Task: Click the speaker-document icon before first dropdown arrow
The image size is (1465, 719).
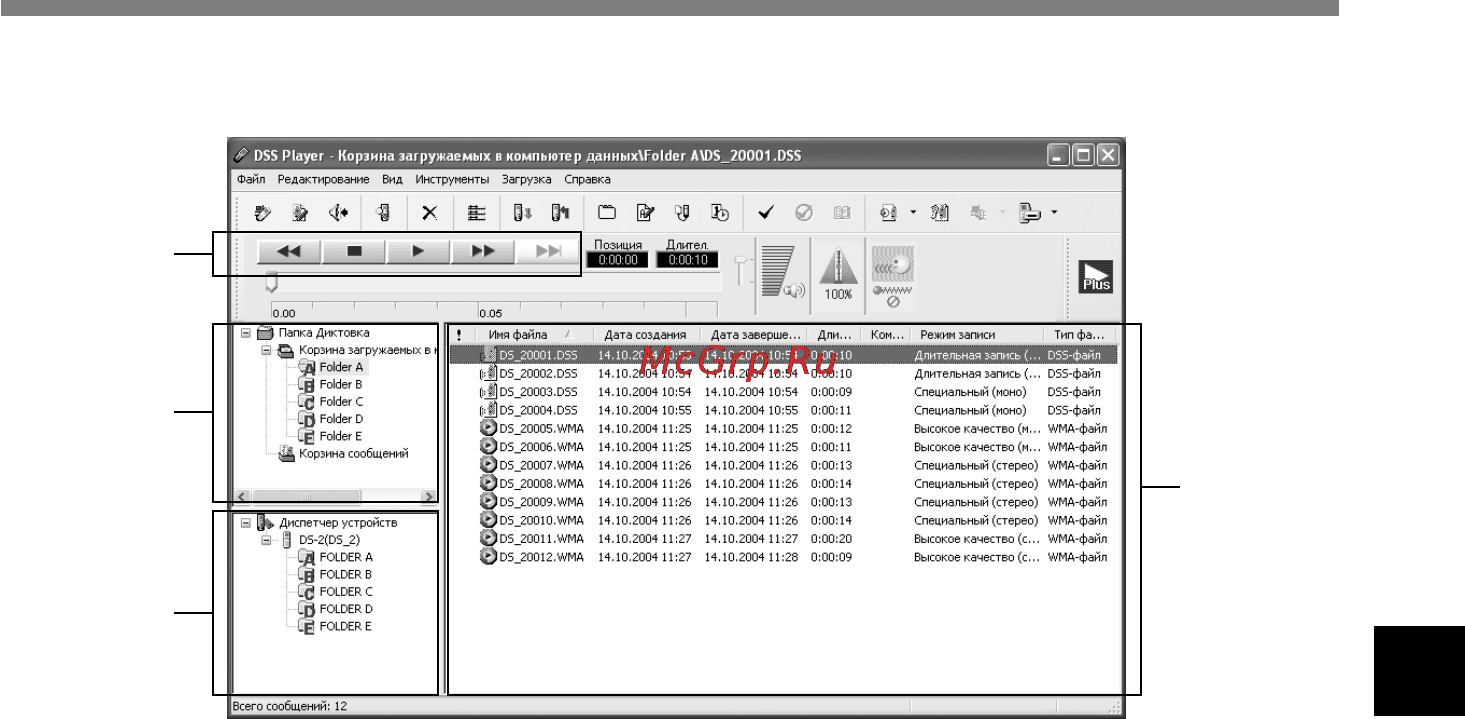Action: click(888, 212)
